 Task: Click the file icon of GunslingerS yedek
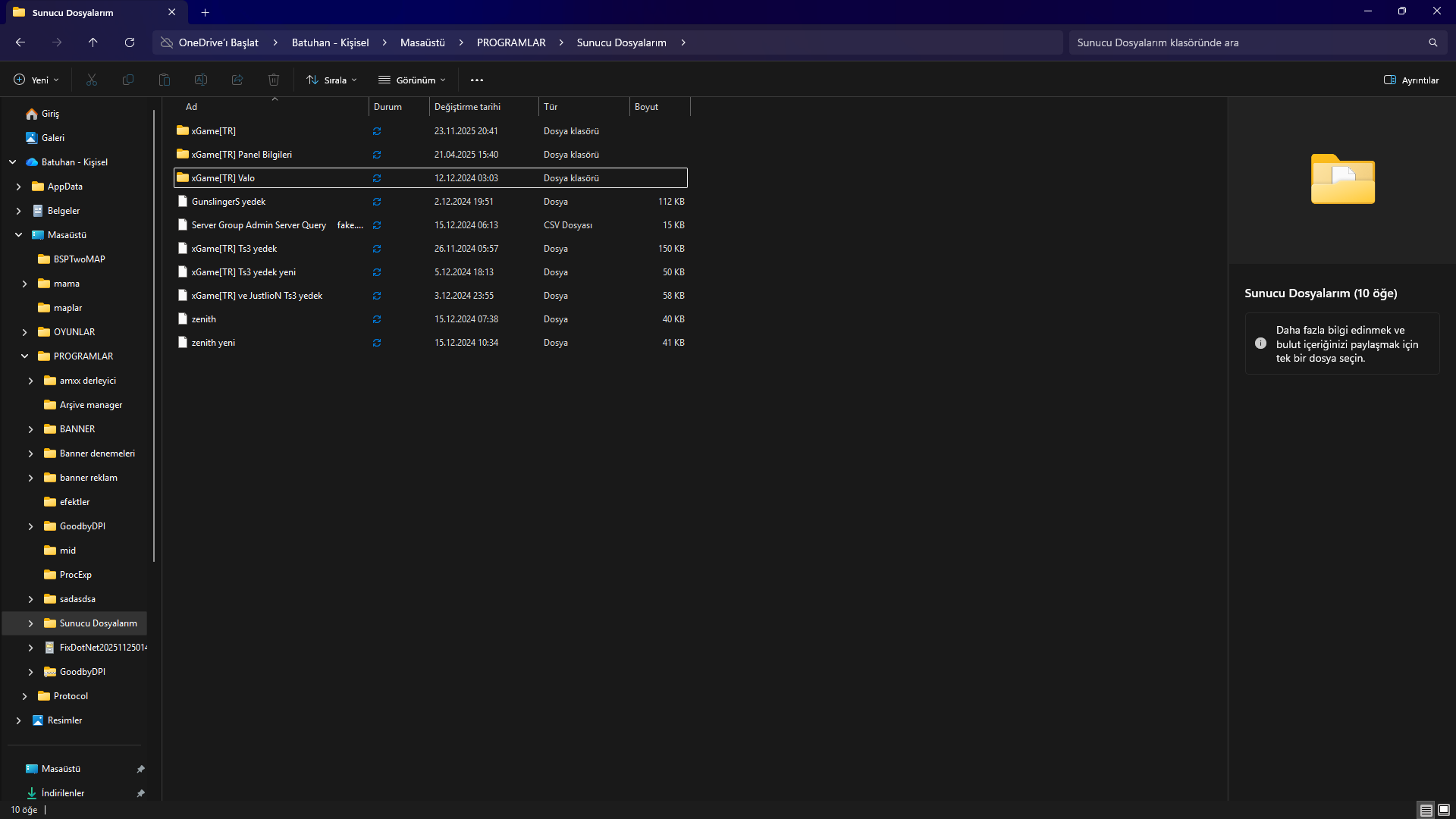point(183,202)
